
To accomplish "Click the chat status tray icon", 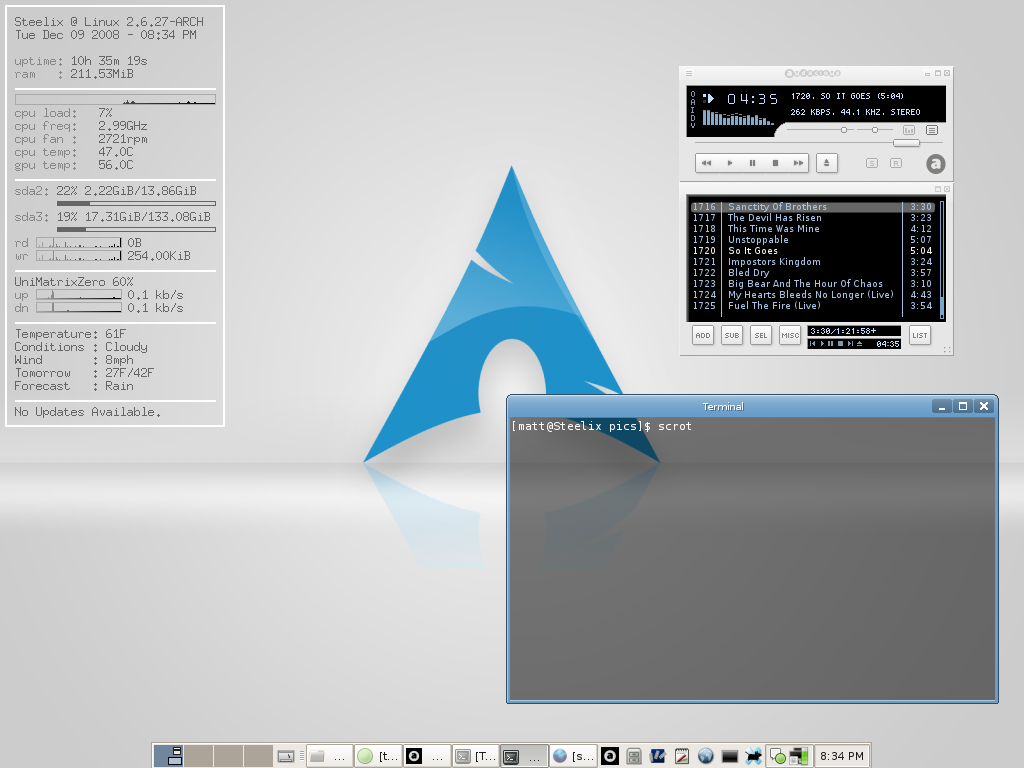I will 777,756.
